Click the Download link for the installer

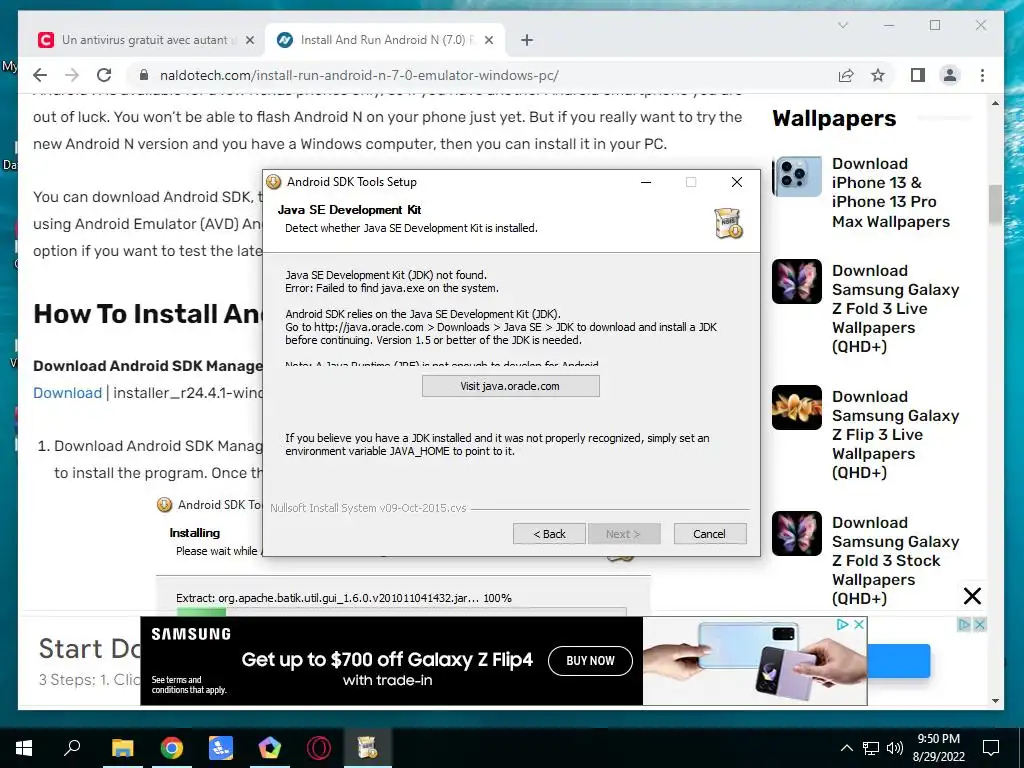click(x=68, y=393)
